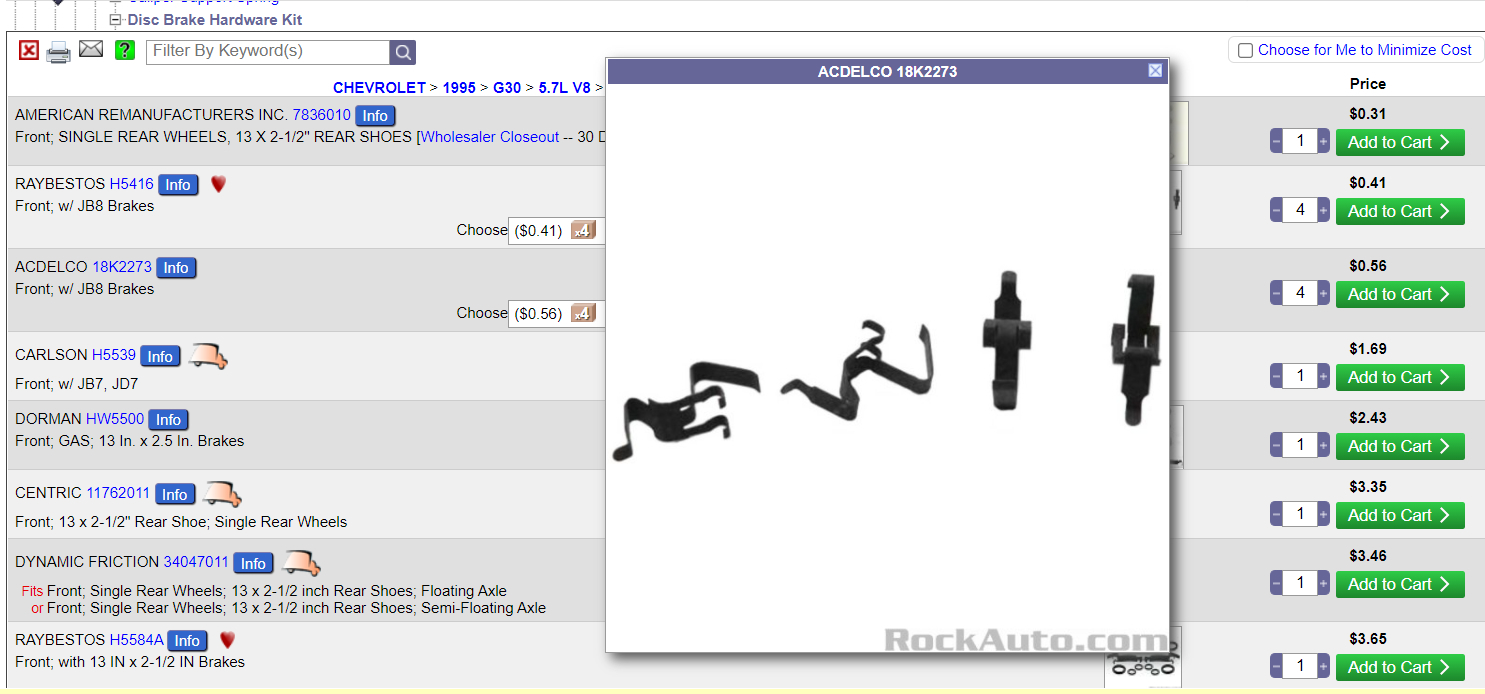
Task: Click part number link 7836010
Action: 322,115
